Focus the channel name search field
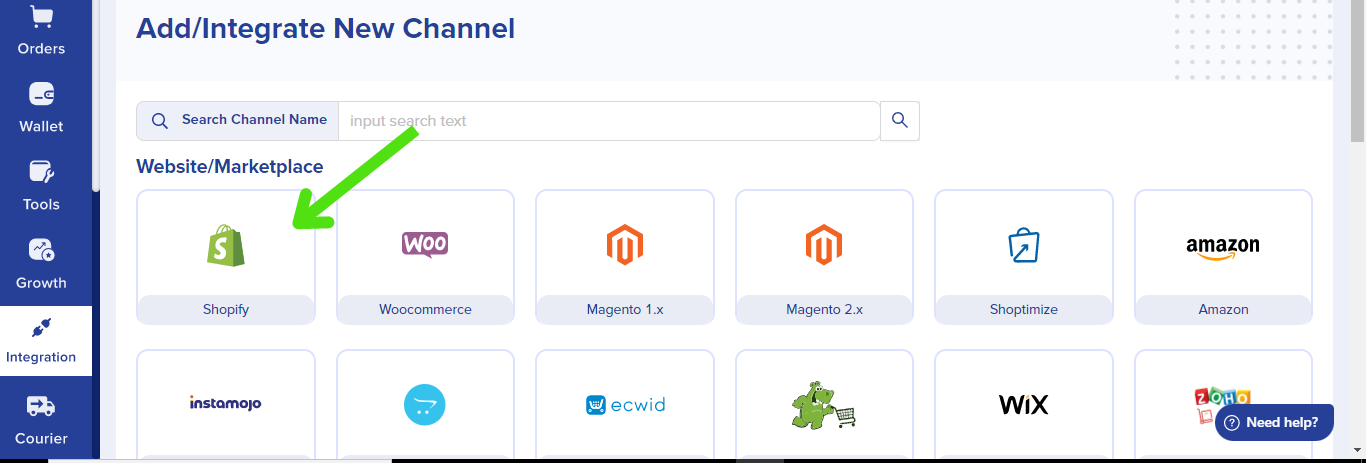This screenshot has width=1366, height=463. [609, 120]
